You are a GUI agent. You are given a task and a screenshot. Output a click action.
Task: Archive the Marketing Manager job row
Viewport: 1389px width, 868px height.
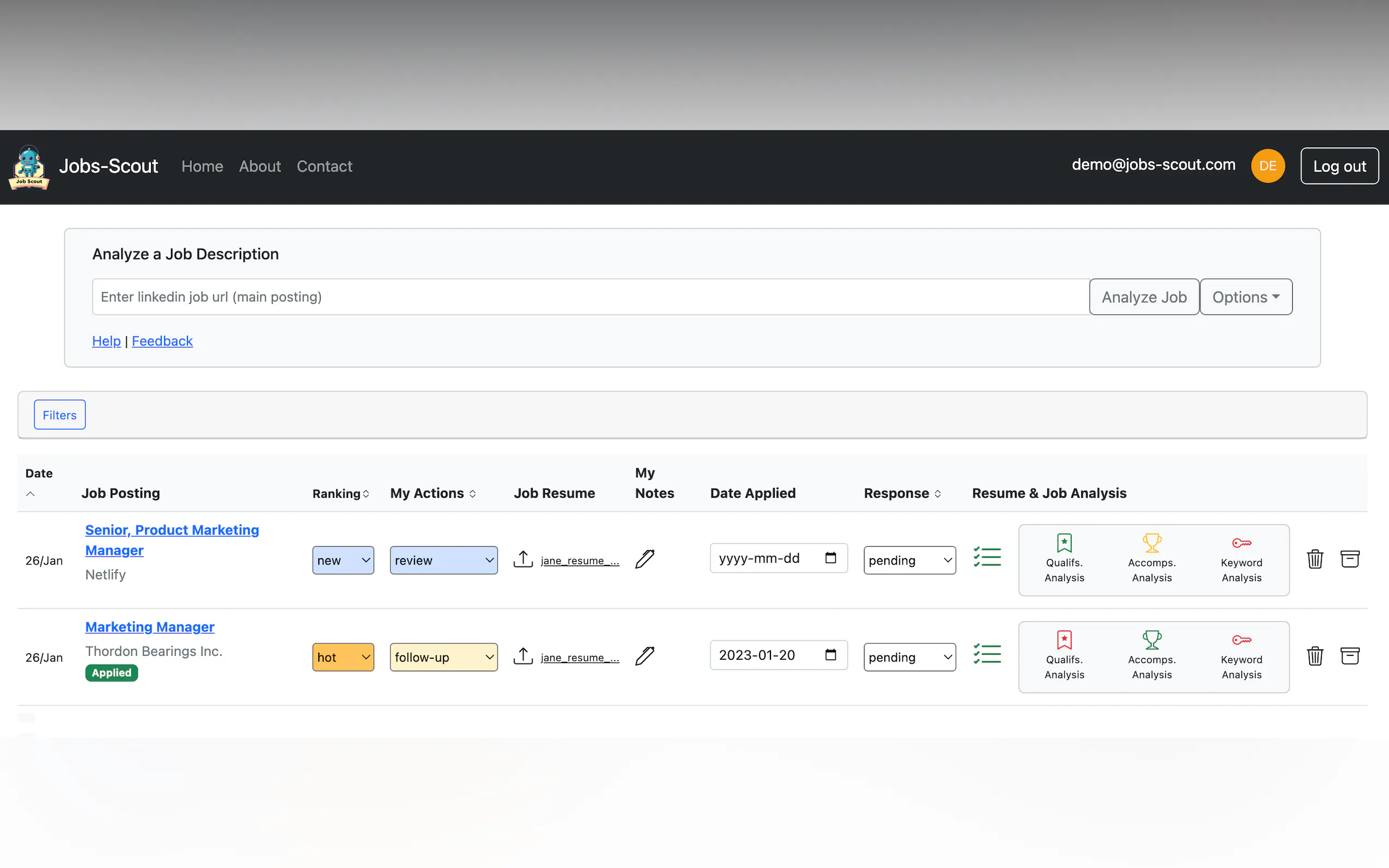pyautogui.click(x=1350, y=655)
